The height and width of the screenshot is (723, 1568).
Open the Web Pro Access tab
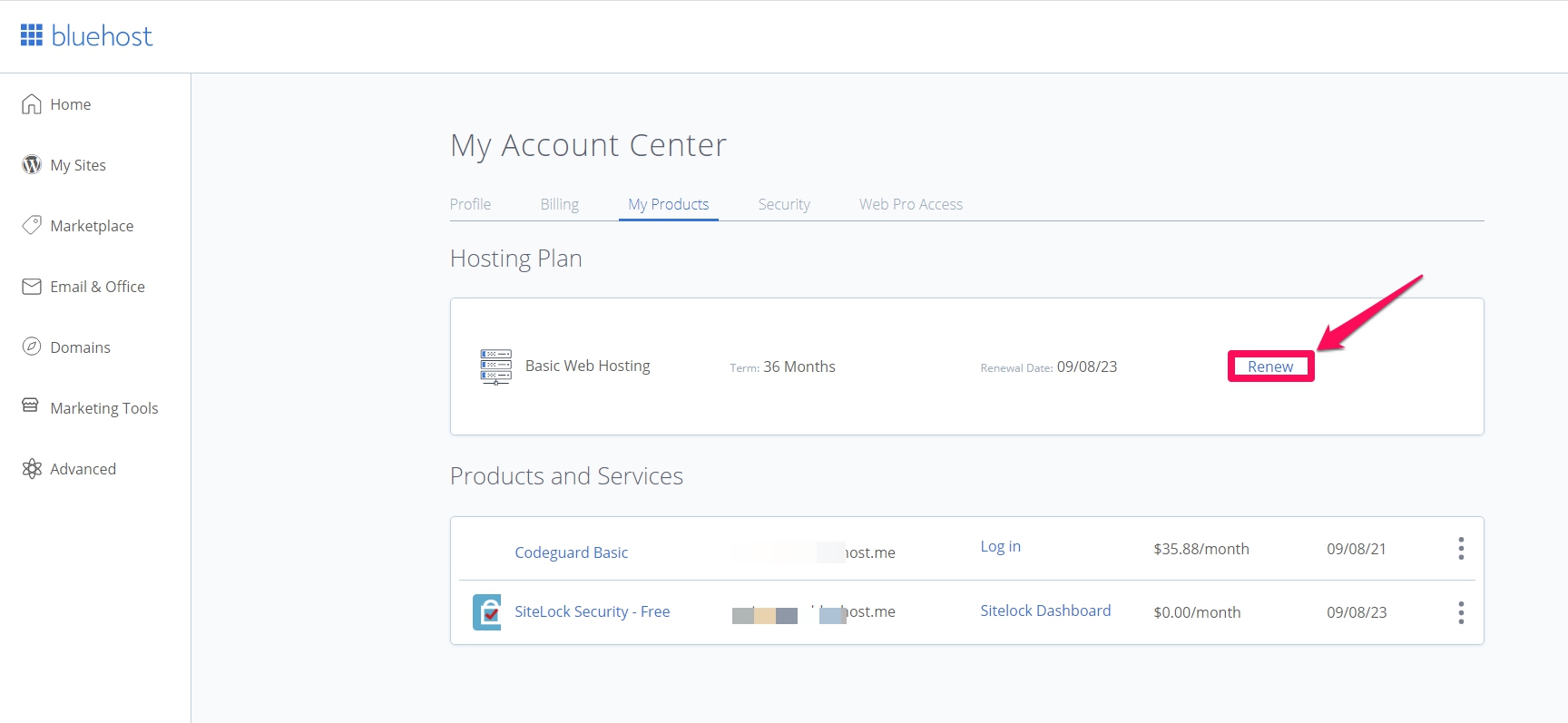coord(911,204)
